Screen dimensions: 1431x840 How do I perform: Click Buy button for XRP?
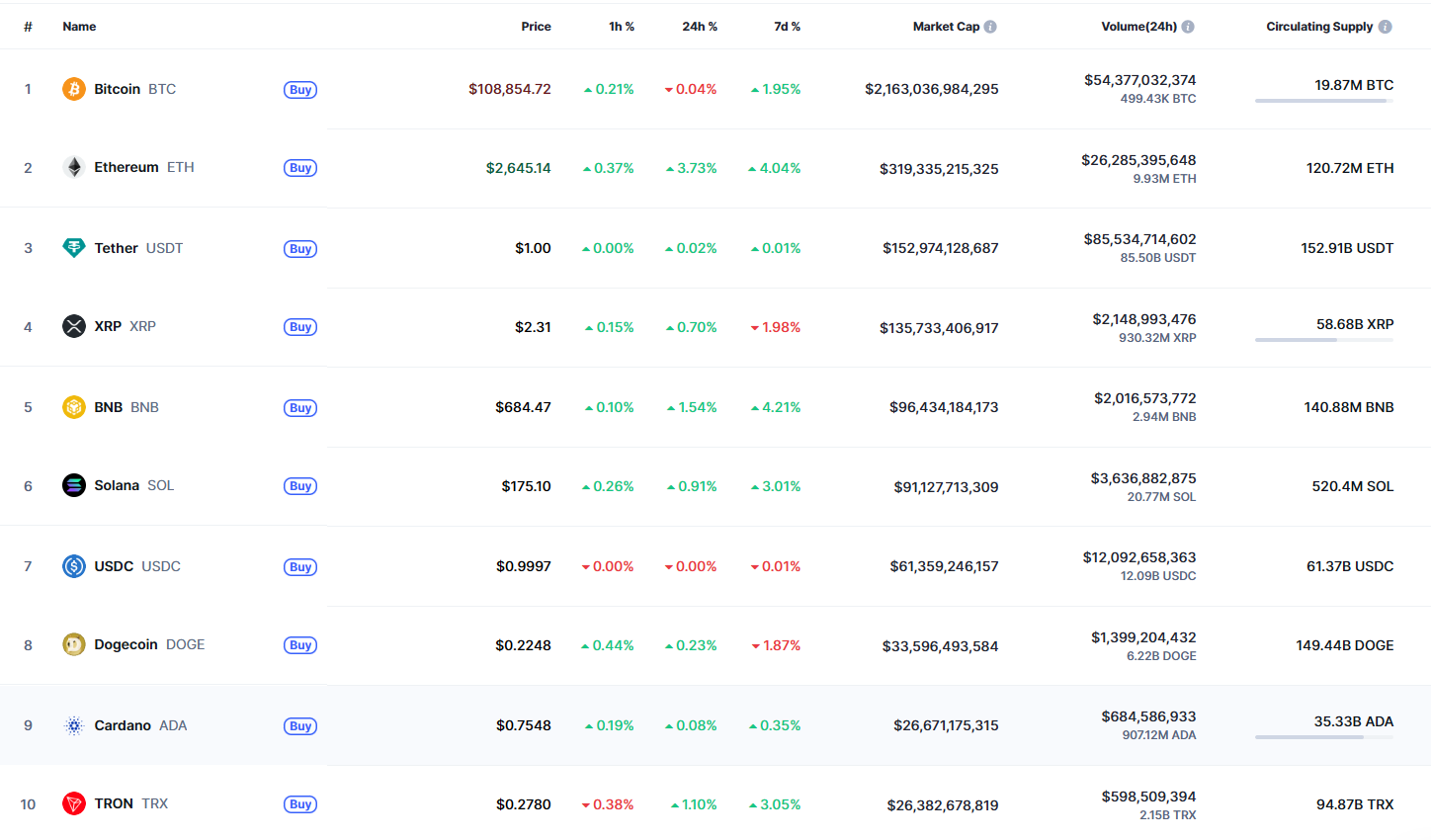click(300, 327)
